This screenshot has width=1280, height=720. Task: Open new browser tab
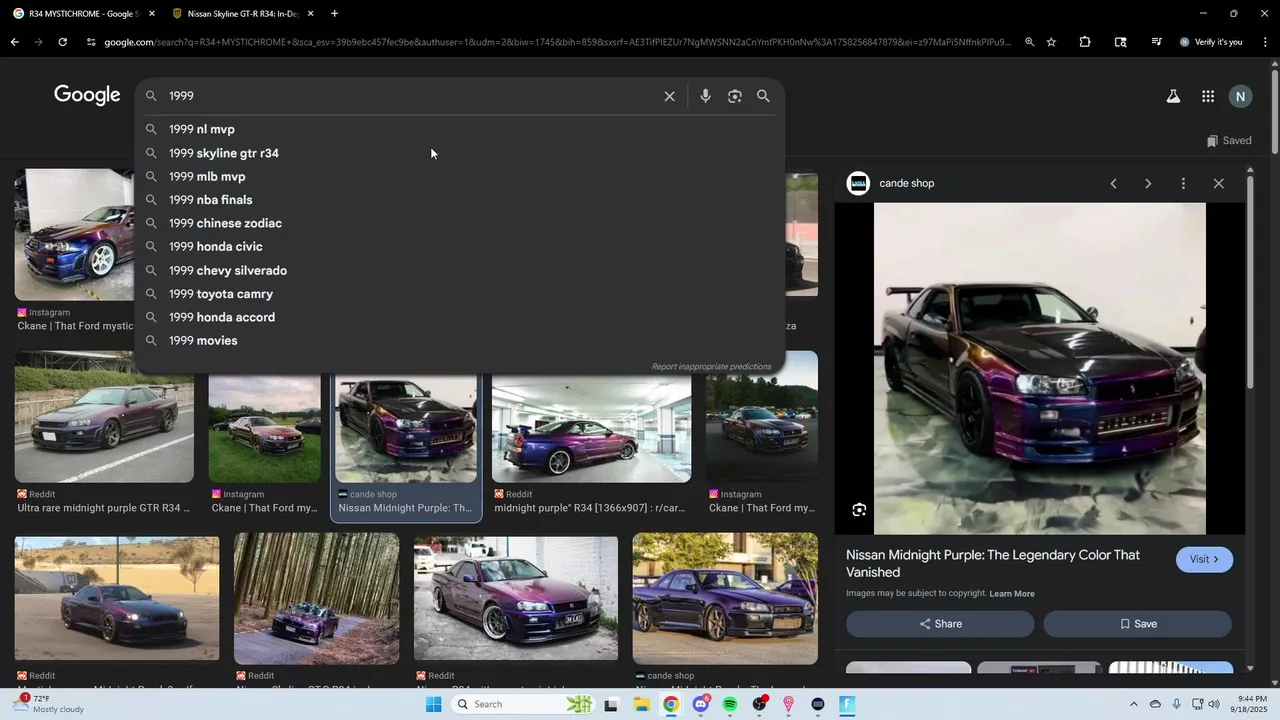(334, 13)
